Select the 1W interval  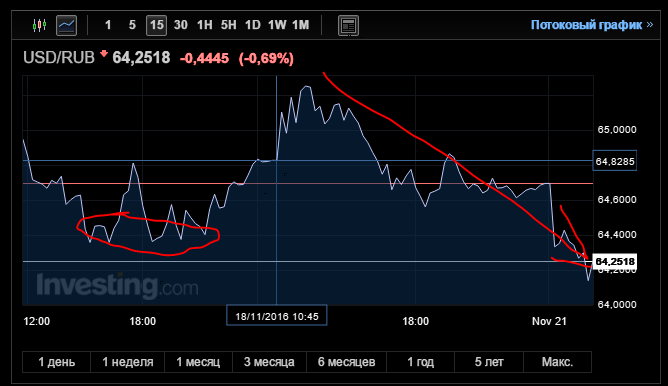pyautogui.click(x=277, y=25)
